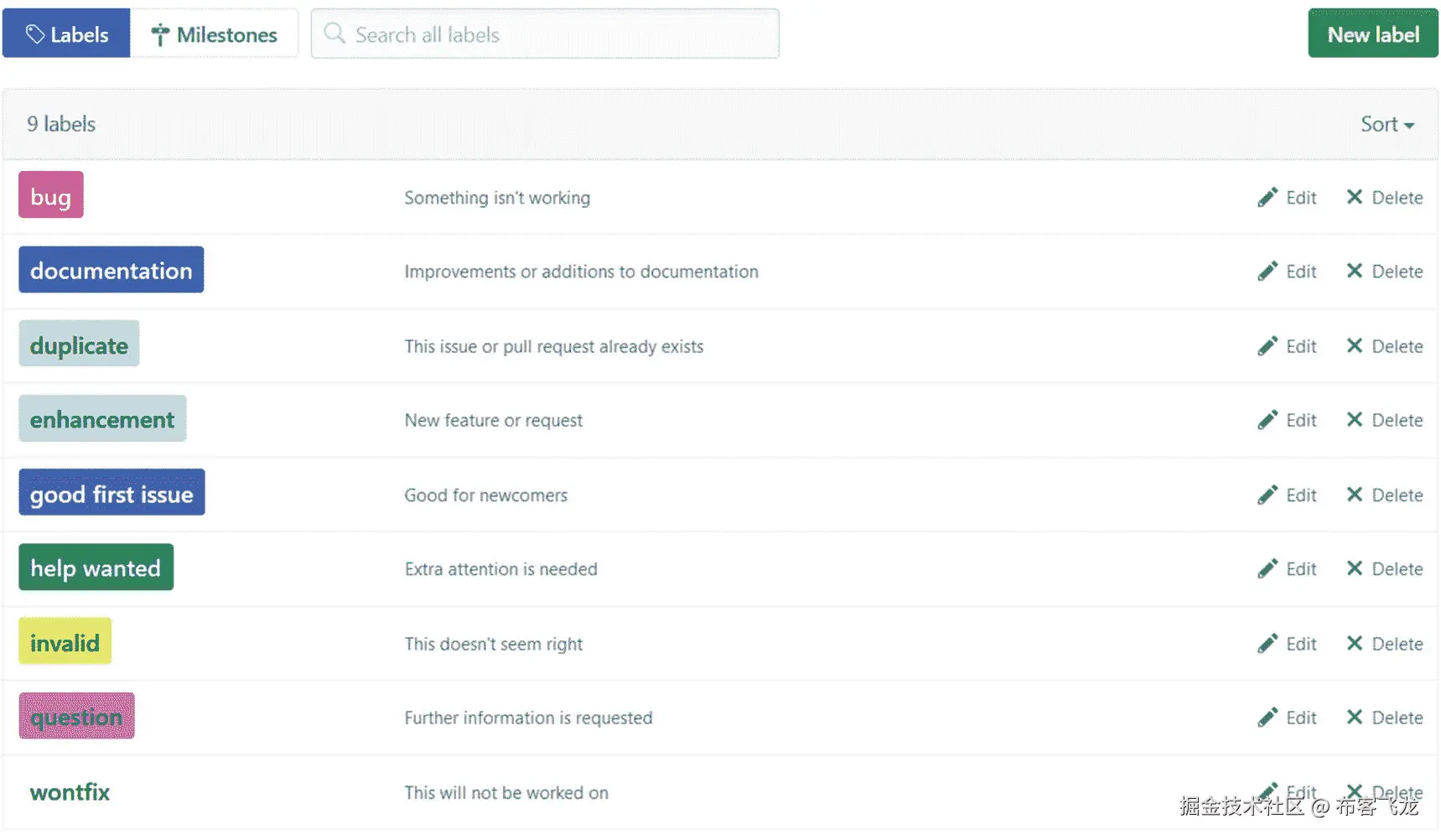
Task: Click the pencil edit icon for duplicate
Action: 1267,346
